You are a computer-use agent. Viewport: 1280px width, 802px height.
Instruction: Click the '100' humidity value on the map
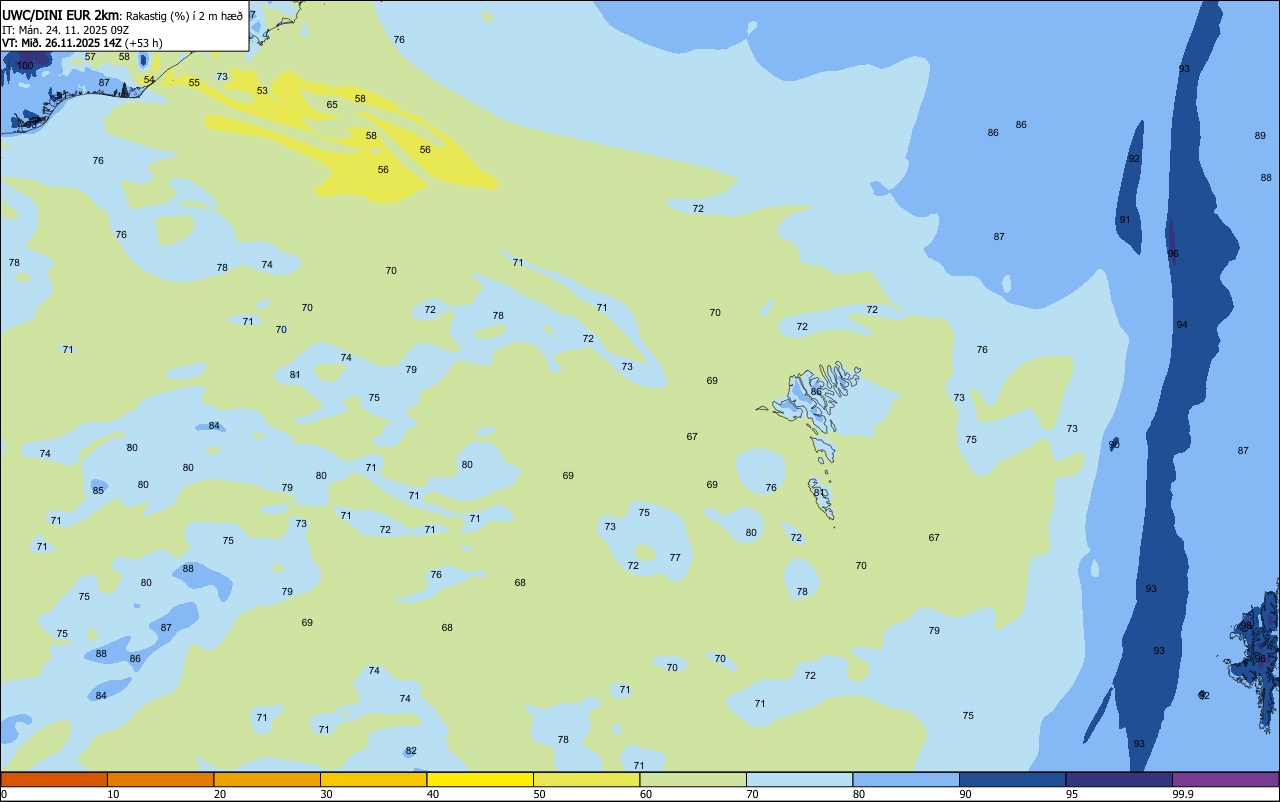25,65
